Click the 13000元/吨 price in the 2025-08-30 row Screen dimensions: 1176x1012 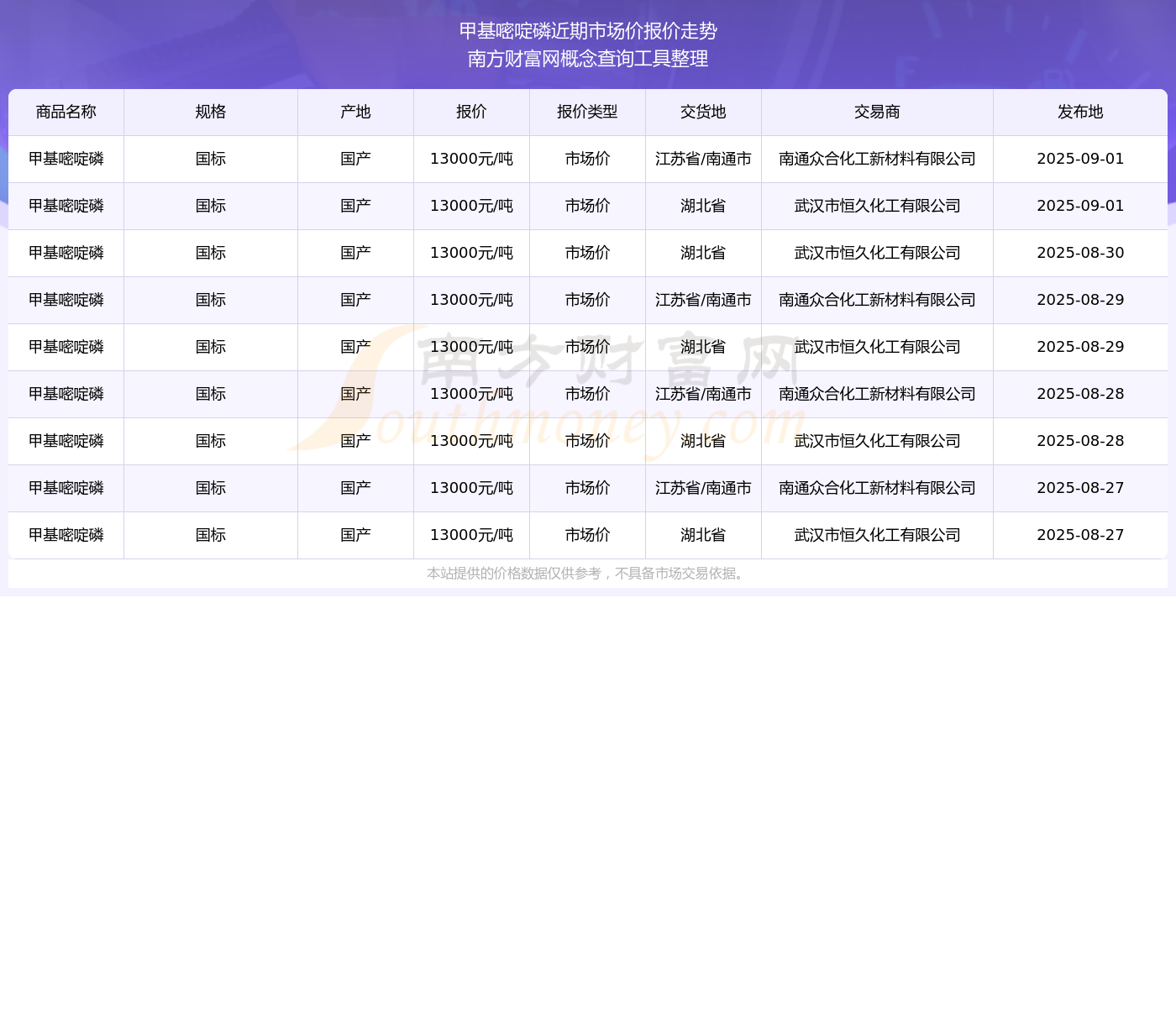(471, 253)
